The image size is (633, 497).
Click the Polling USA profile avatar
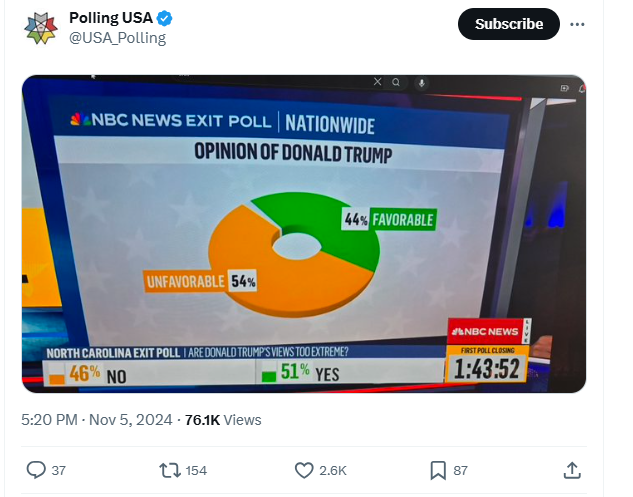[x=41, y=28]
